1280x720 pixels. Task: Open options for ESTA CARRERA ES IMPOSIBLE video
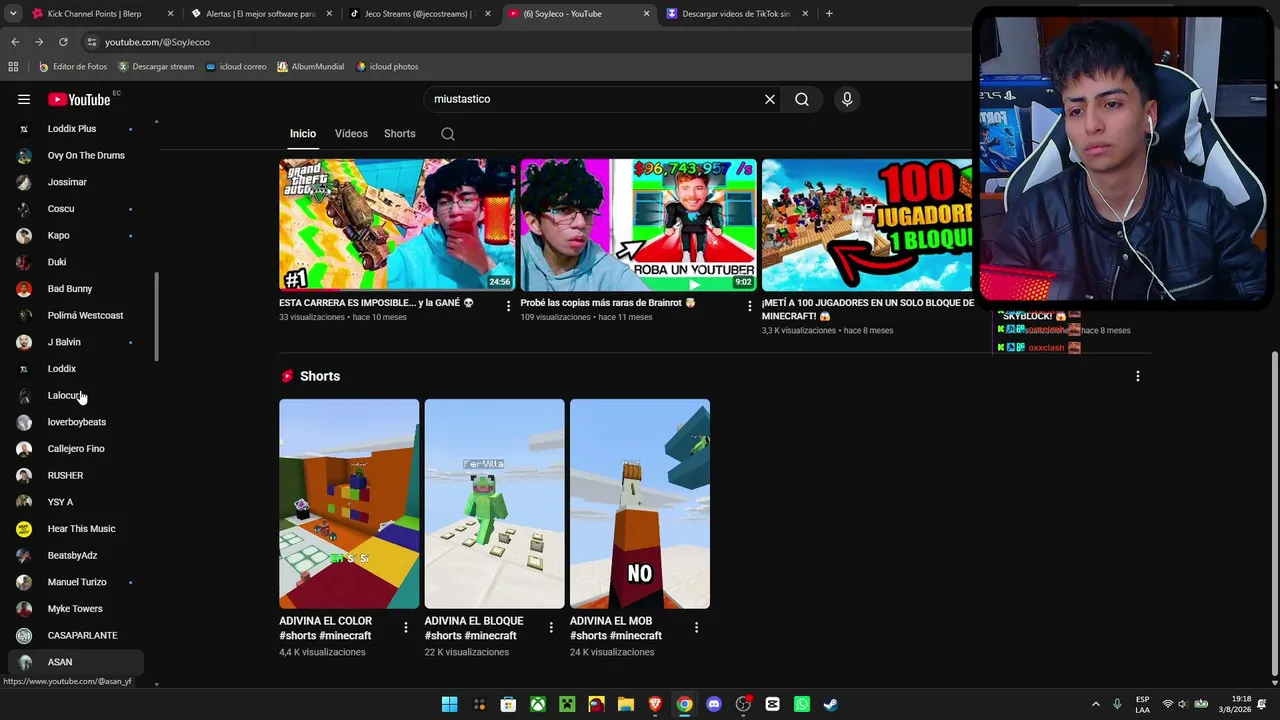coord(508,305)
